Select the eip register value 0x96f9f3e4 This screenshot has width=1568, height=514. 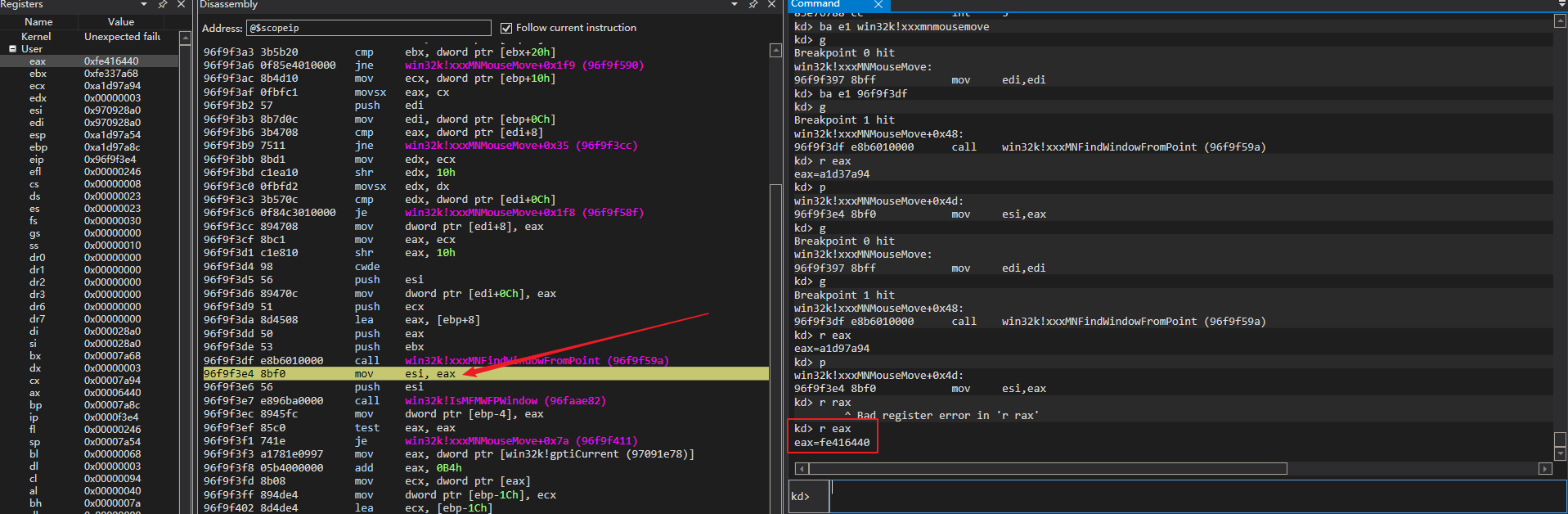[110, 160]
